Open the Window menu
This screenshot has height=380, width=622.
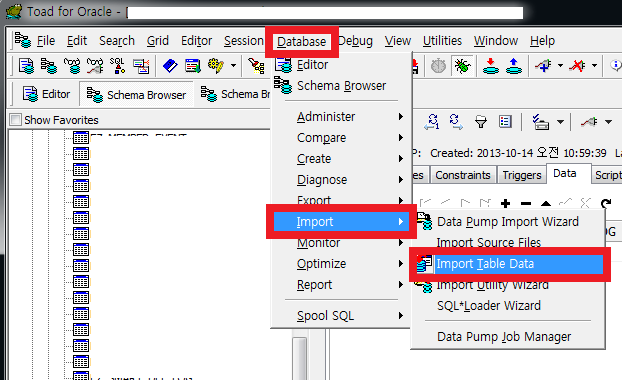point(496,41)
